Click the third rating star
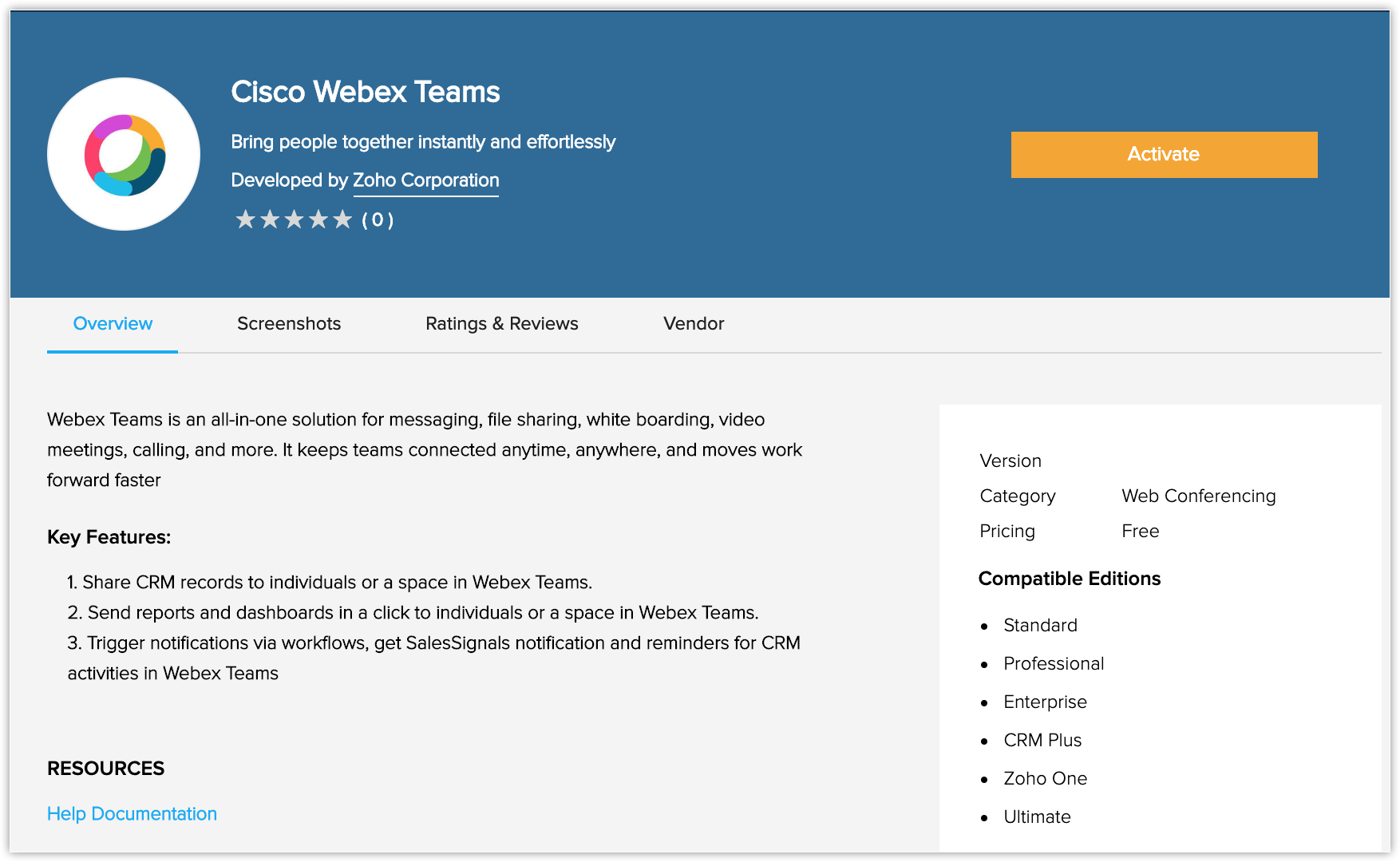Screen dimensions: 1400x862 [295, 219]
